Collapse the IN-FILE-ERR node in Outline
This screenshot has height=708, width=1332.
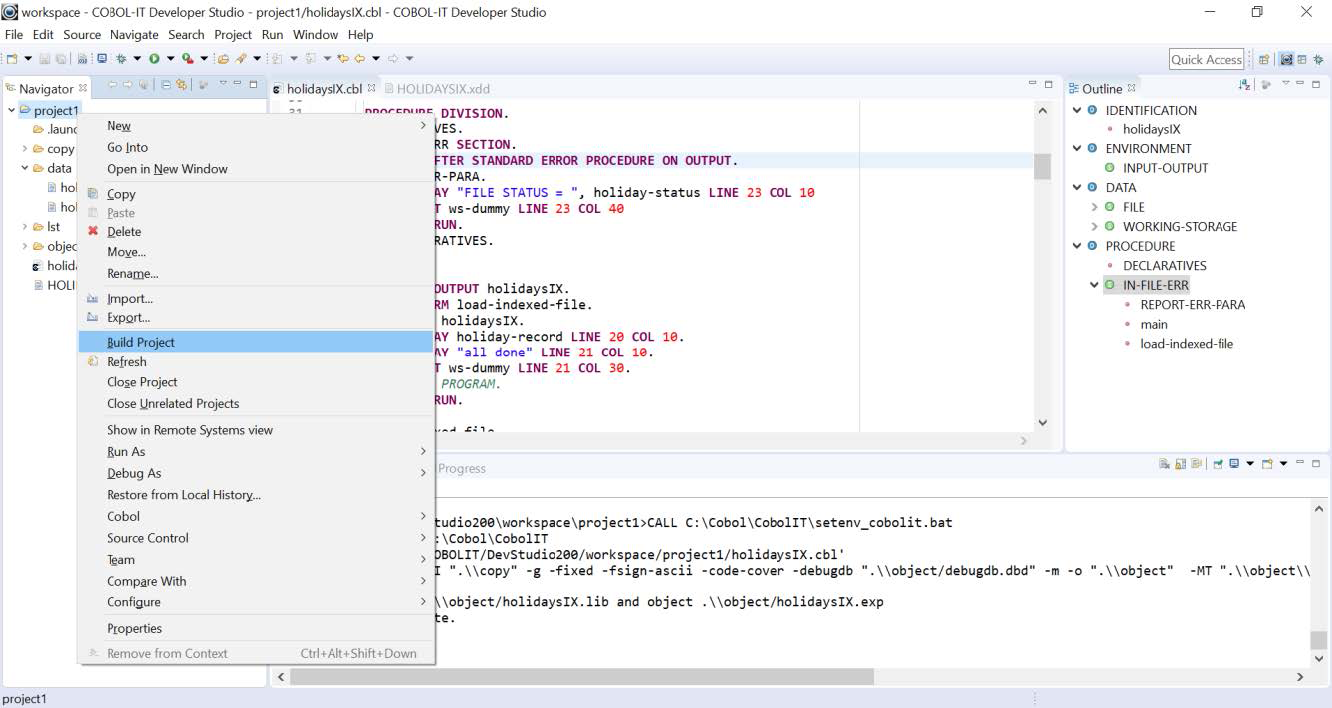1095,285
